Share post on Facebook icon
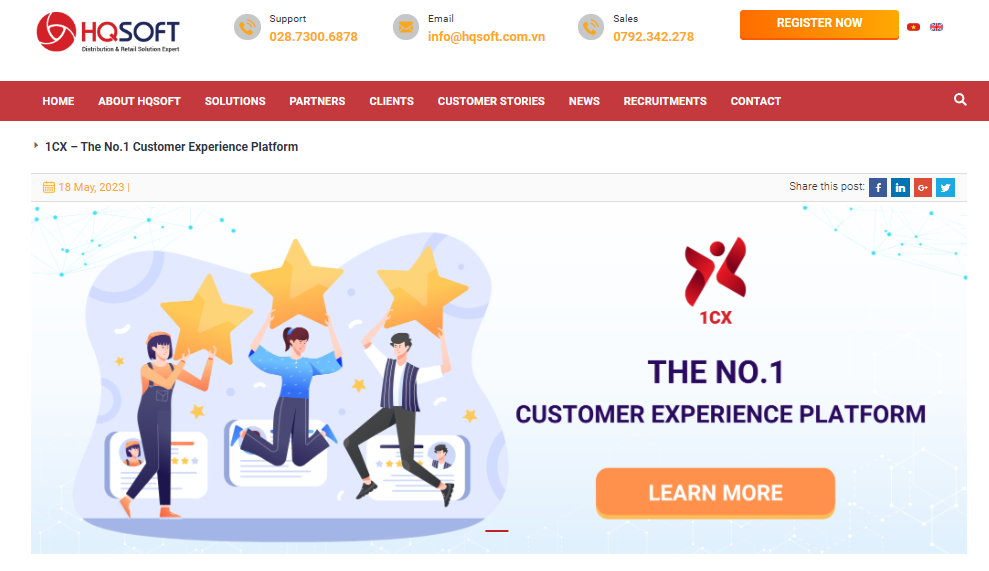 (878, 187)
